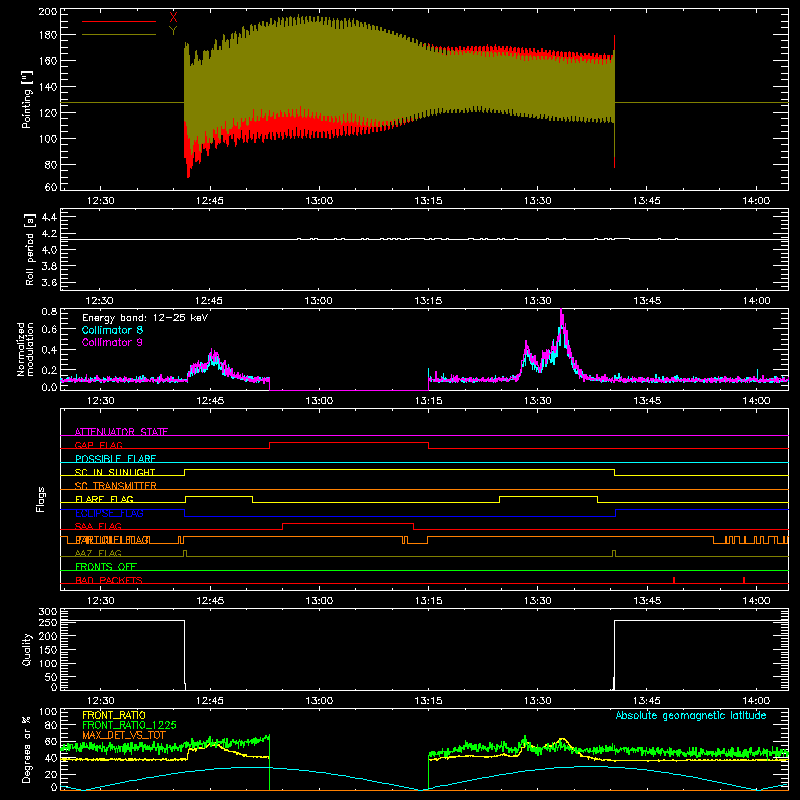Select the SC_TRANSMITTER flag label
Image resolution: width=800 pixels, height=800 pixels.
(x=116, y=485)
